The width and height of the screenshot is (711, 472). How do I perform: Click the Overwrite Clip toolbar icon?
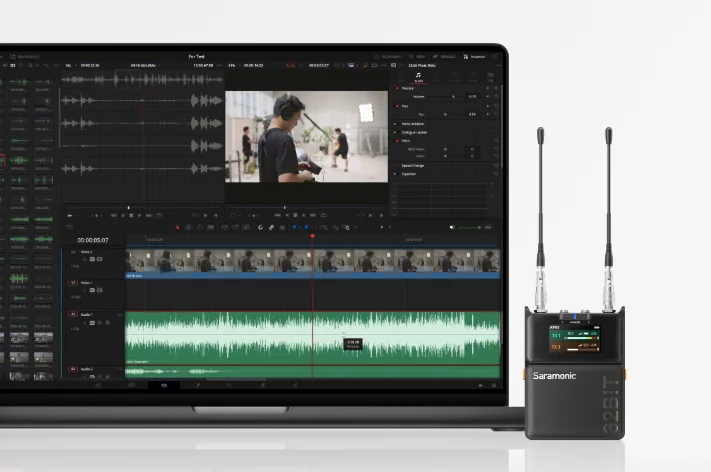point(235,227)
